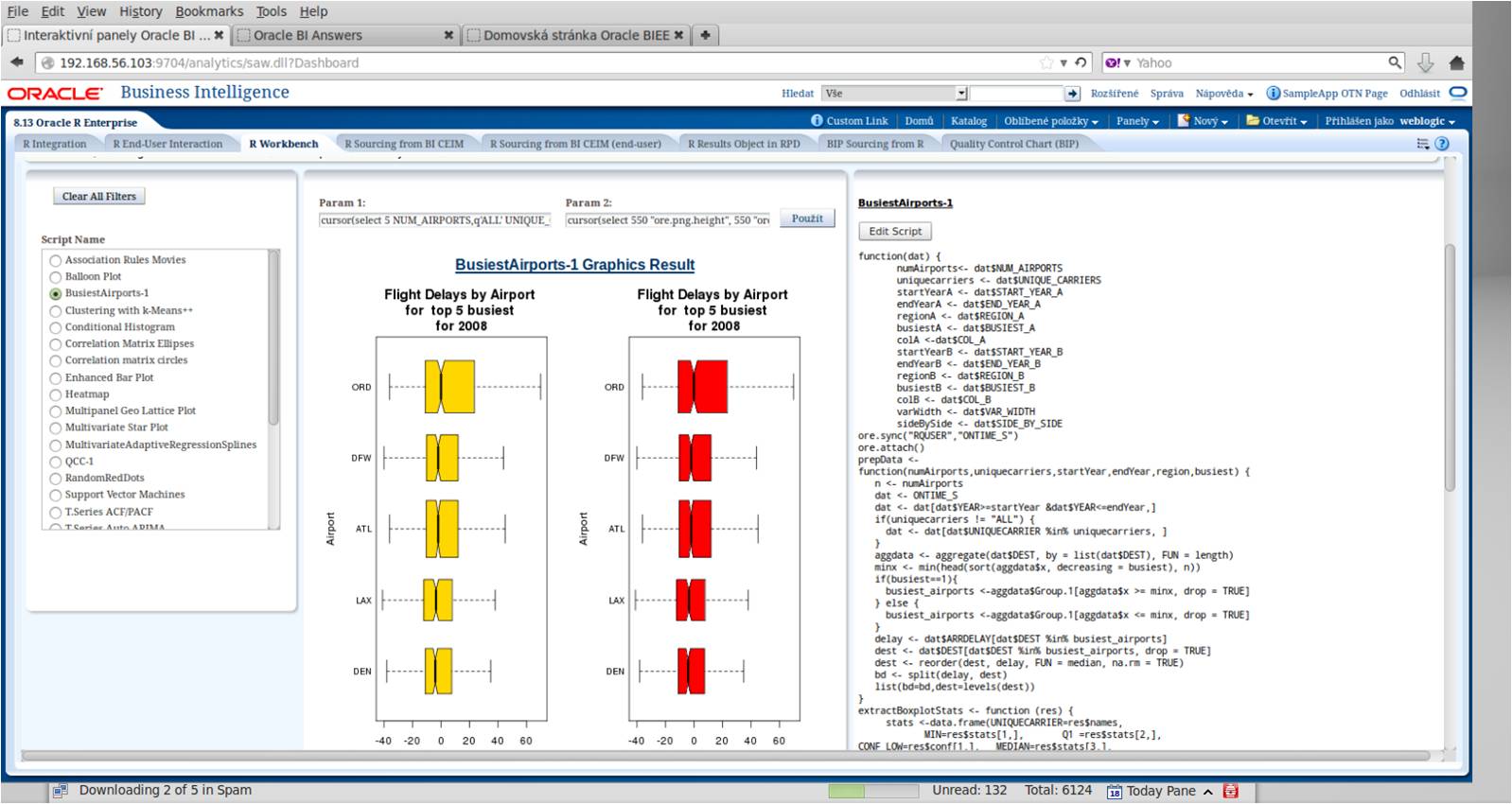Open the Oblíbené položky favorites dropdown
1512x804 pixels.
coord(1051,121)
